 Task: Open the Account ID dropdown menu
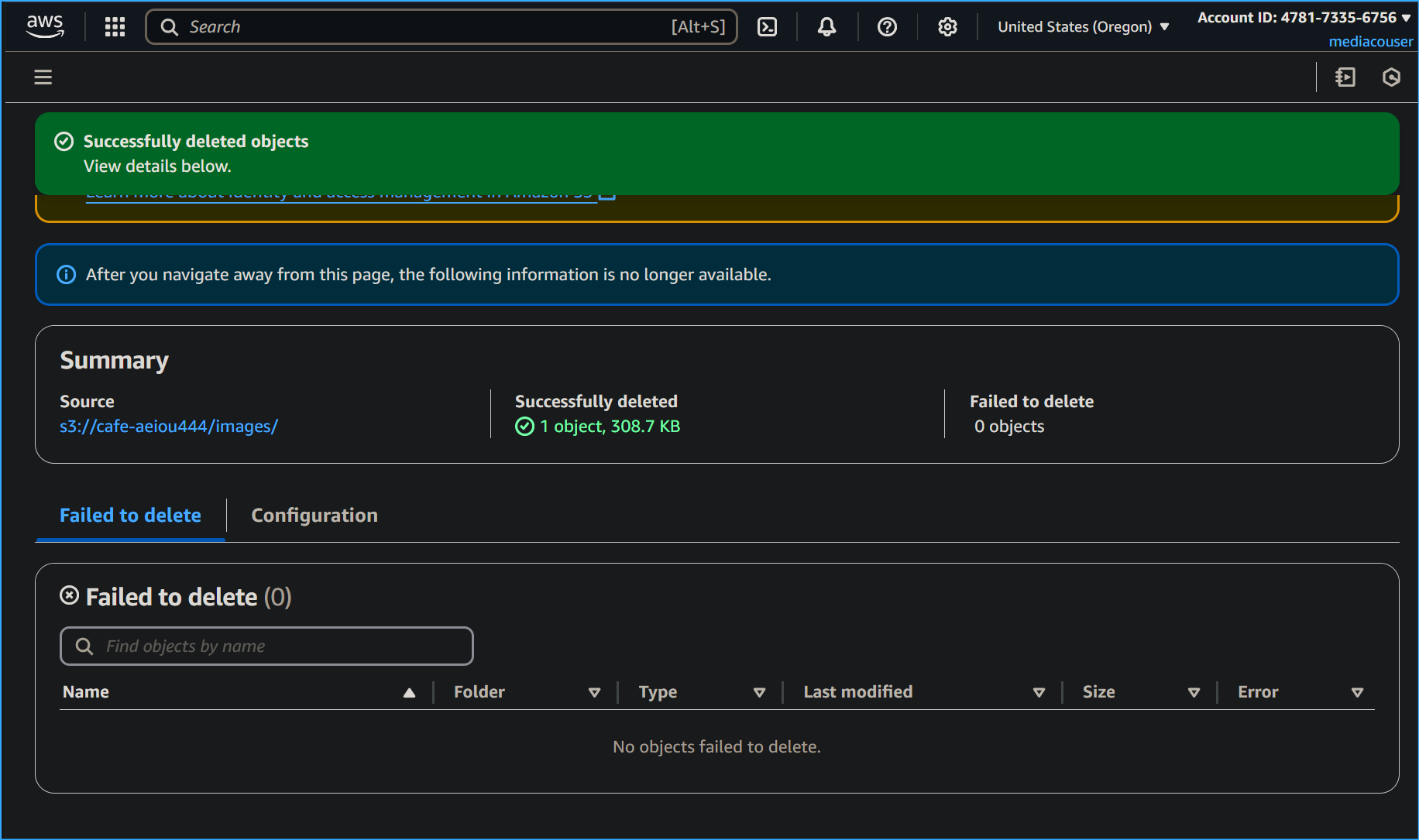1304,18
